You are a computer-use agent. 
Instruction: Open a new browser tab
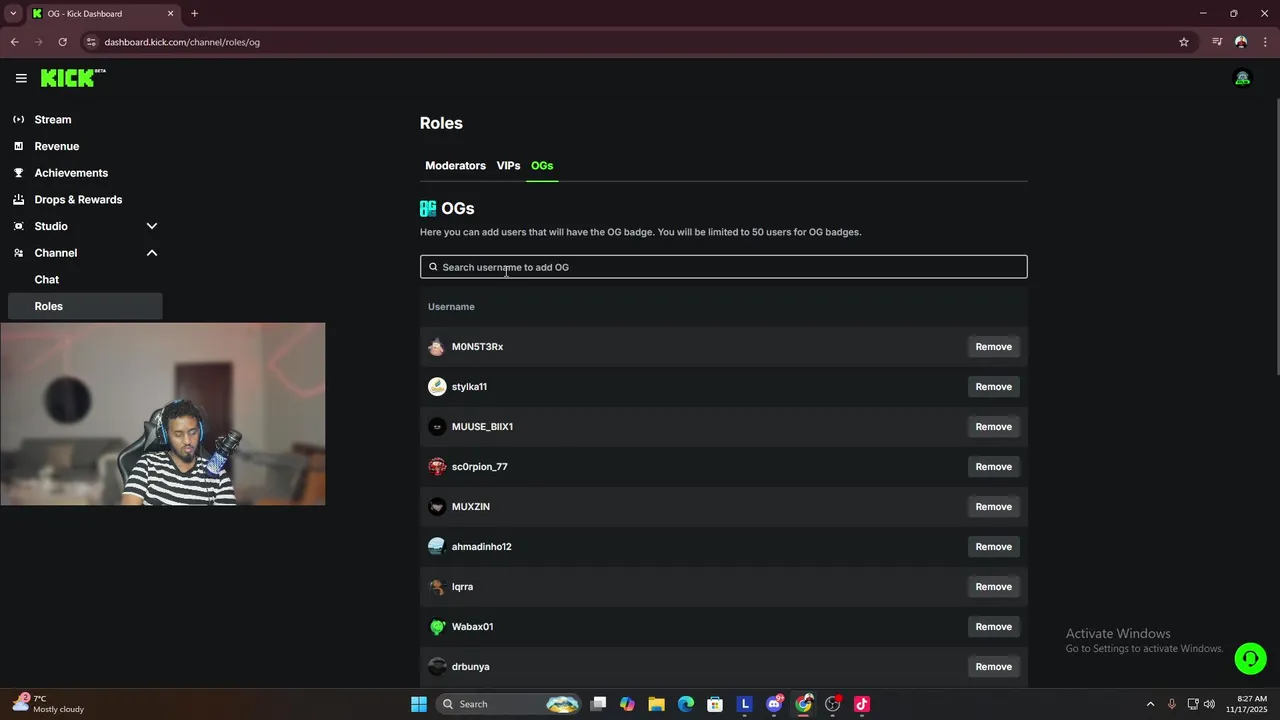point(195,14)
